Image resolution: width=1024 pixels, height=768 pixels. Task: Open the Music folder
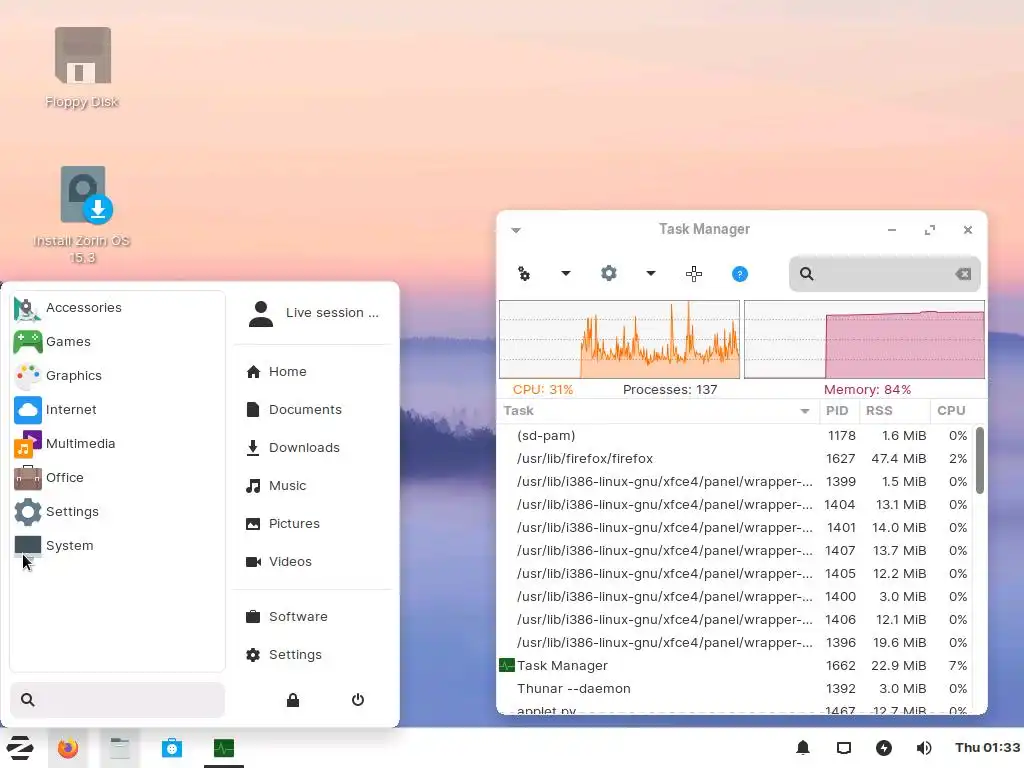point(313,485)
